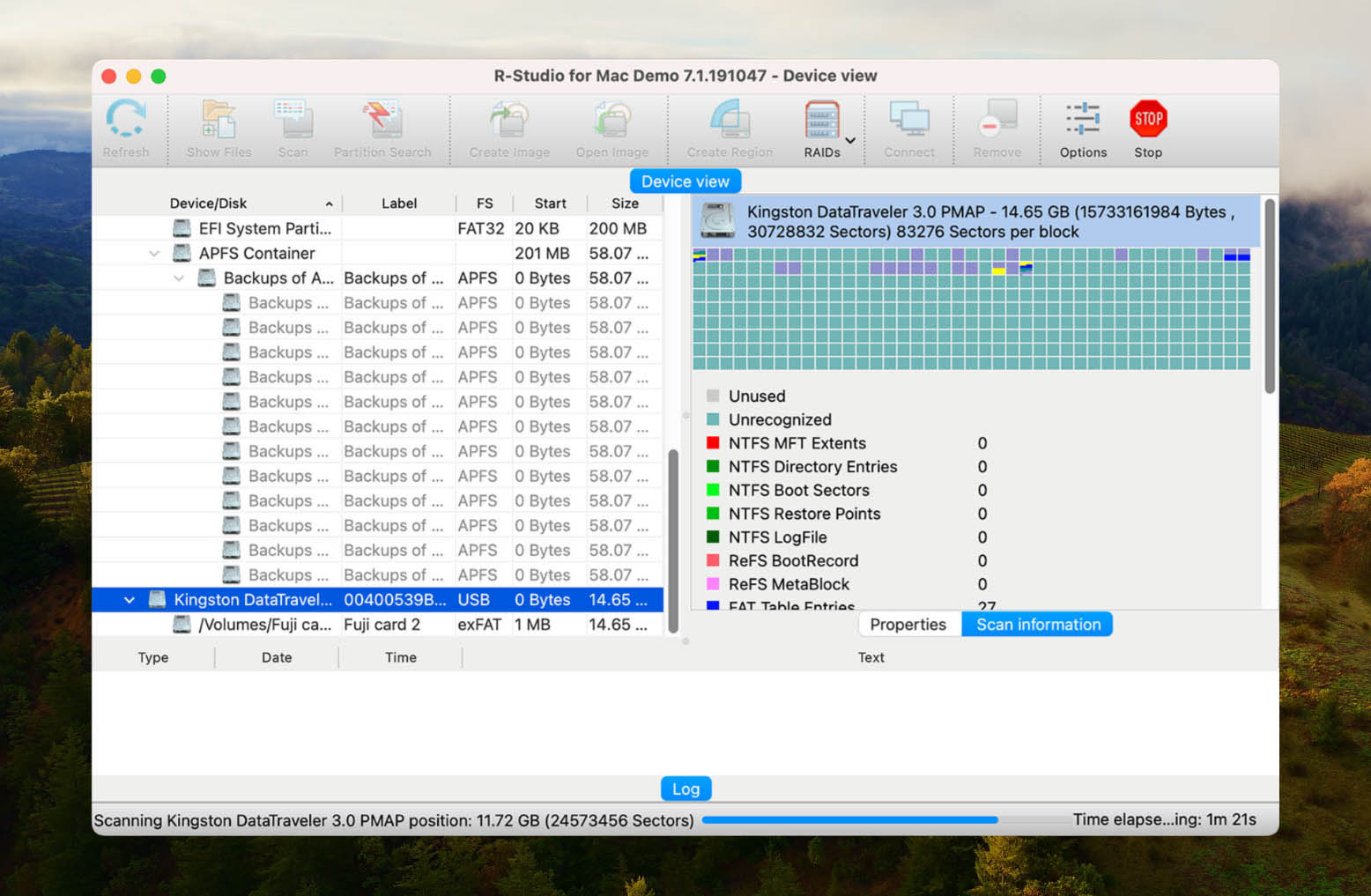The width and height of the screenshot is (1371, 896).
Task: Collapse the Kingston DataTraveler device entry
Action: [x=129, y=599]
